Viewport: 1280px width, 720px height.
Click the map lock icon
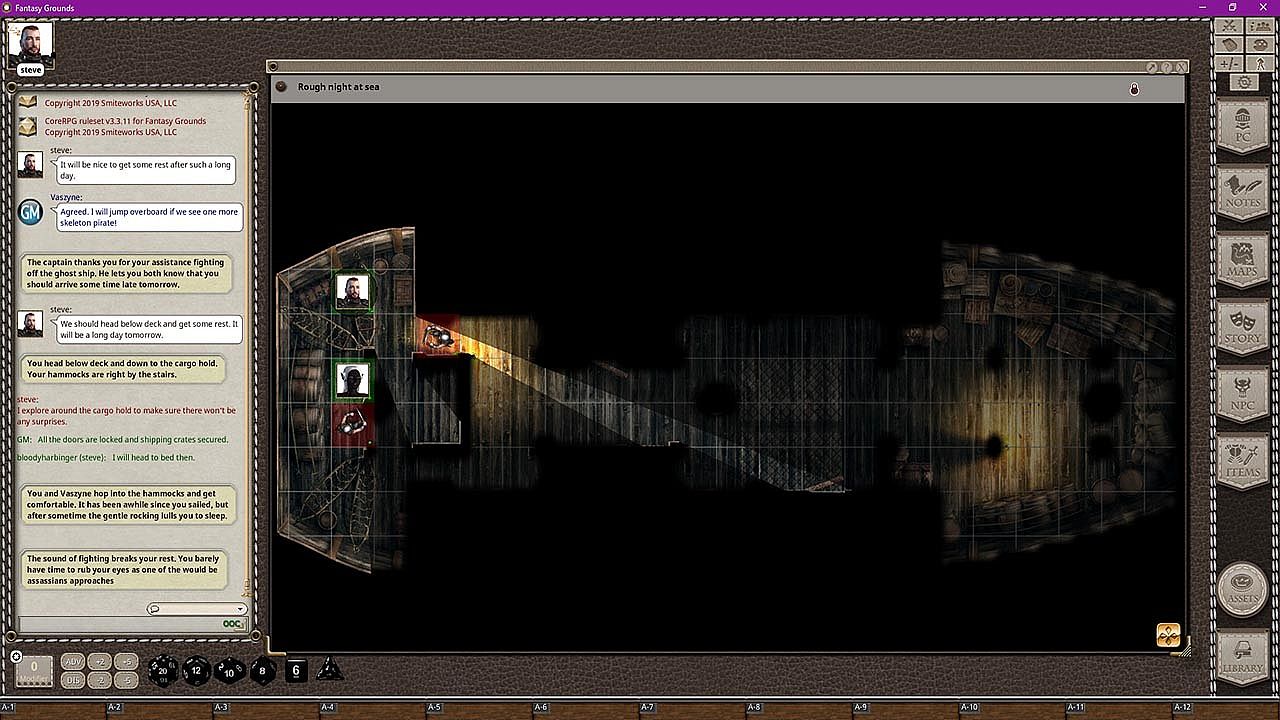click(x=1134, y=89)
